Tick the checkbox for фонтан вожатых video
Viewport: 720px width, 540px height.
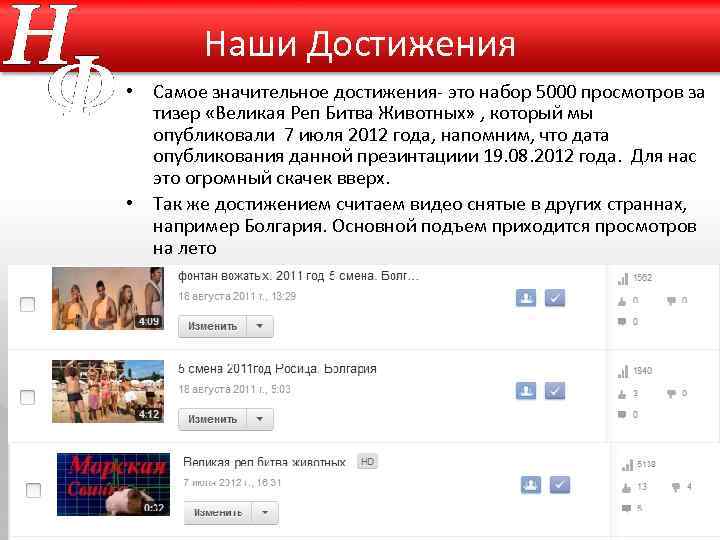pos(28,304)
